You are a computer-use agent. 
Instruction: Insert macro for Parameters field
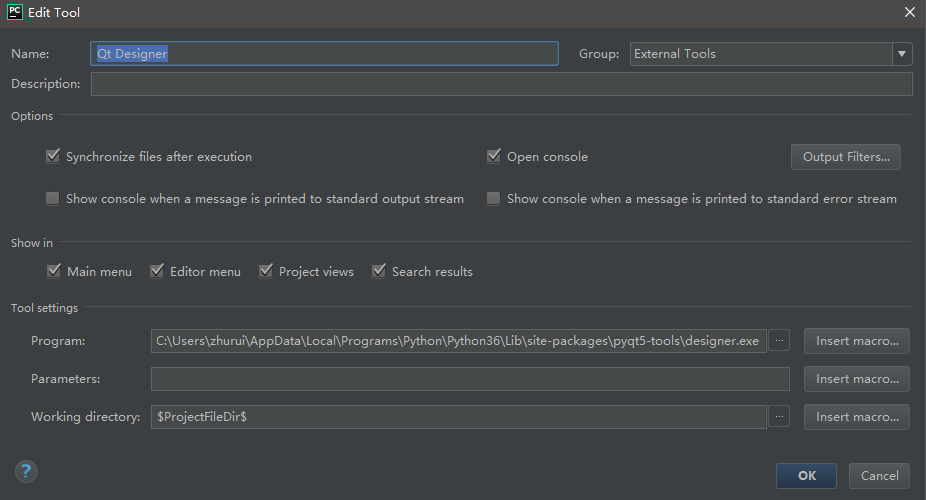pos(857,379)
